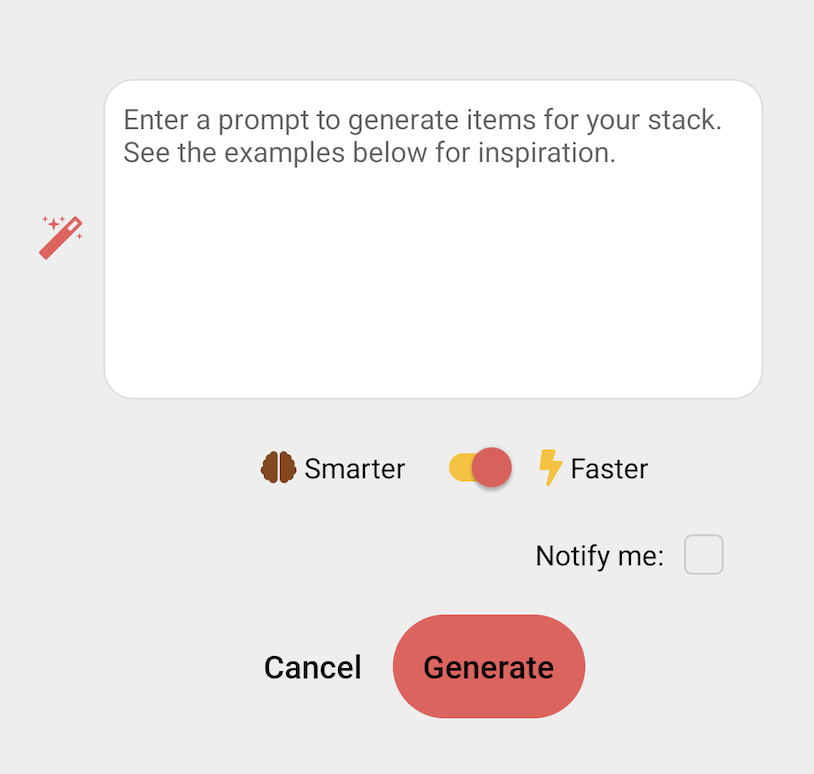Click the brown brain icon
Viewport: 814px width, 774px height.
click(278, 468)
